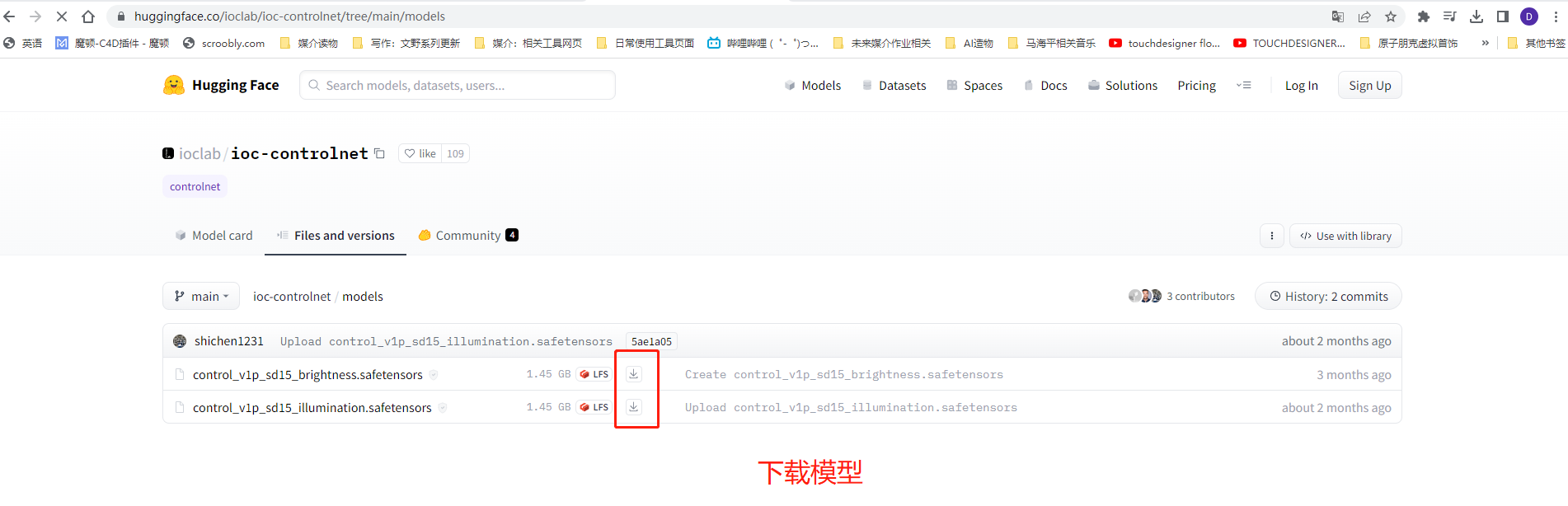Focus the Search models, datasets, users field
This screenshot has width=1568, height=506.
coord(458,85)
